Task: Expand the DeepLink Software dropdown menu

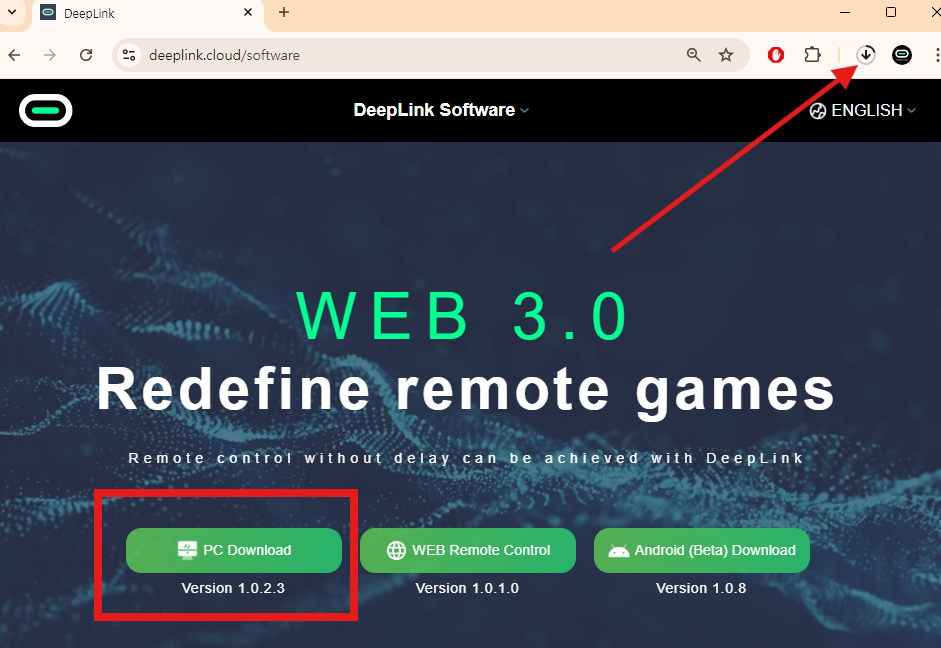Action: 441,110
